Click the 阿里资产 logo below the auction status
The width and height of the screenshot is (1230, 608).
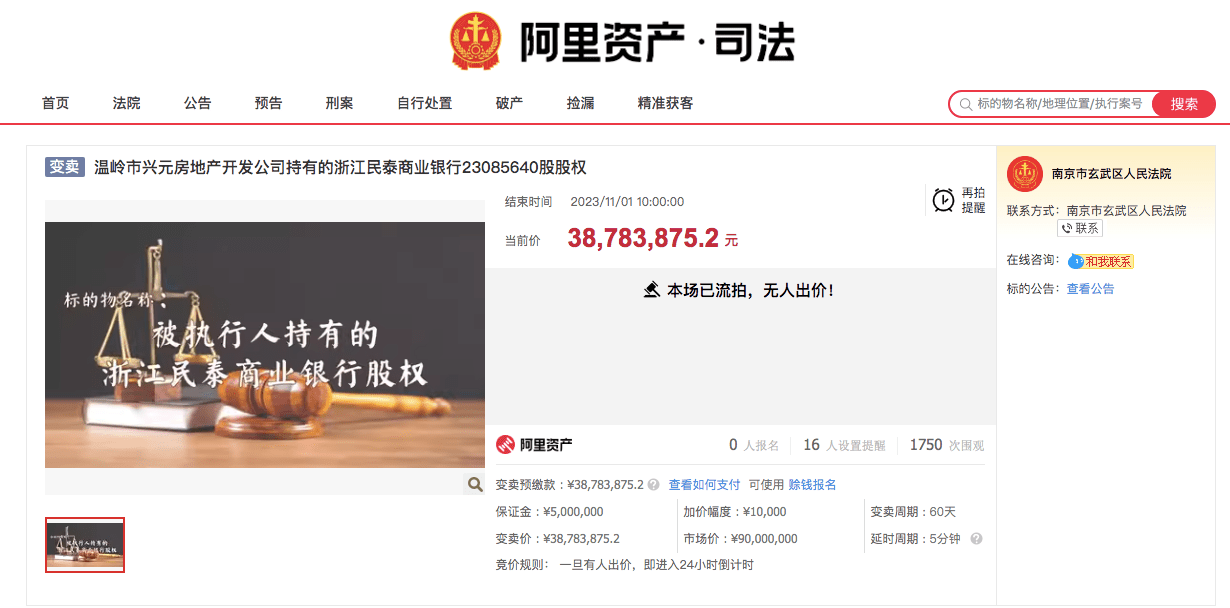534,445
